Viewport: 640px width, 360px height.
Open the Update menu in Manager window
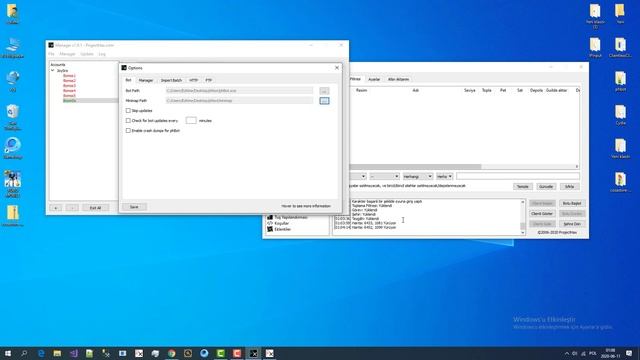click(x=87, y=54)
